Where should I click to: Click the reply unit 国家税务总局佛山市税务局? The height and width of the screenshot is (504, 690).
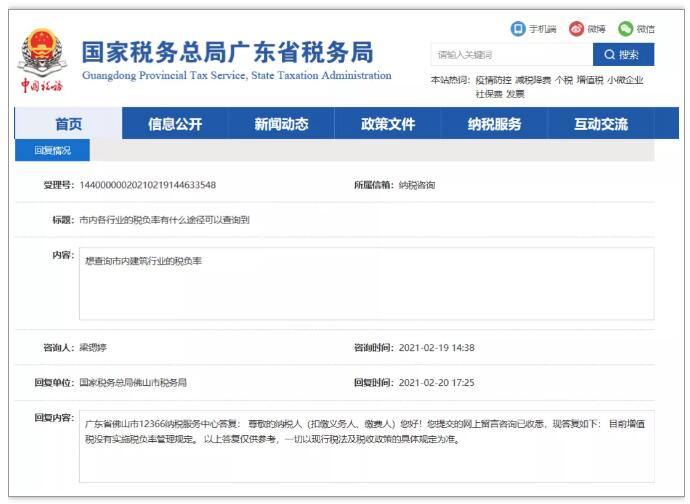pos(133,383)
